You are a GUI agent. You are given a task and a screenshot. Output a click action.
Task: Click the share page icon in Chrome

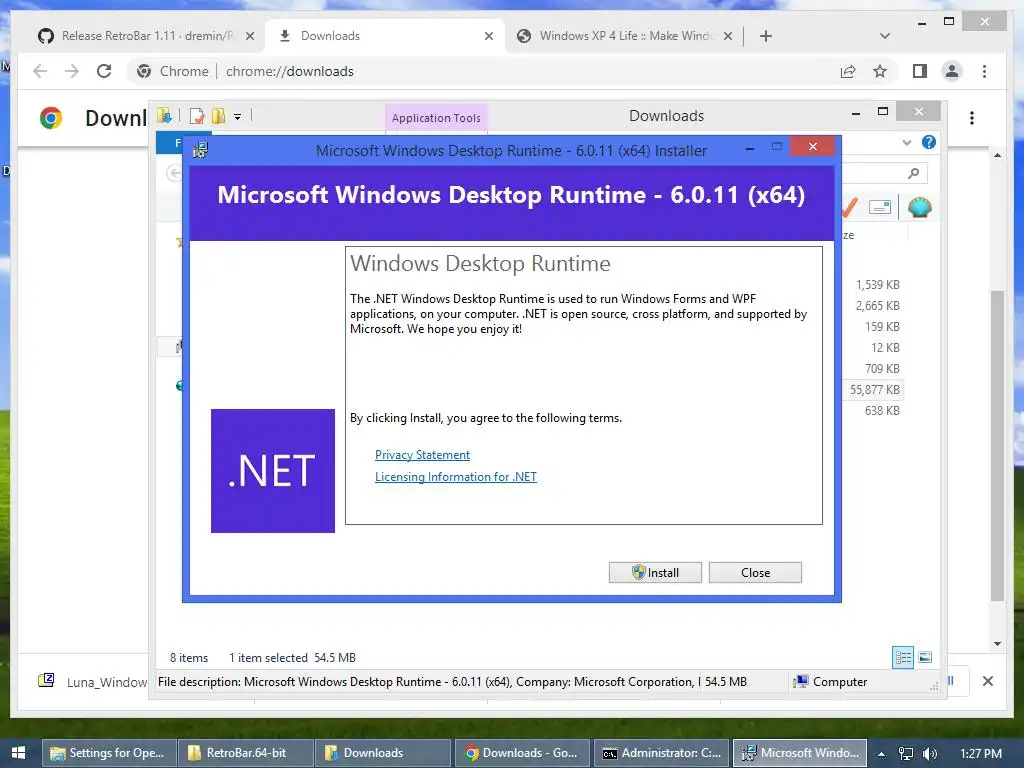click(x=848, y=71)
